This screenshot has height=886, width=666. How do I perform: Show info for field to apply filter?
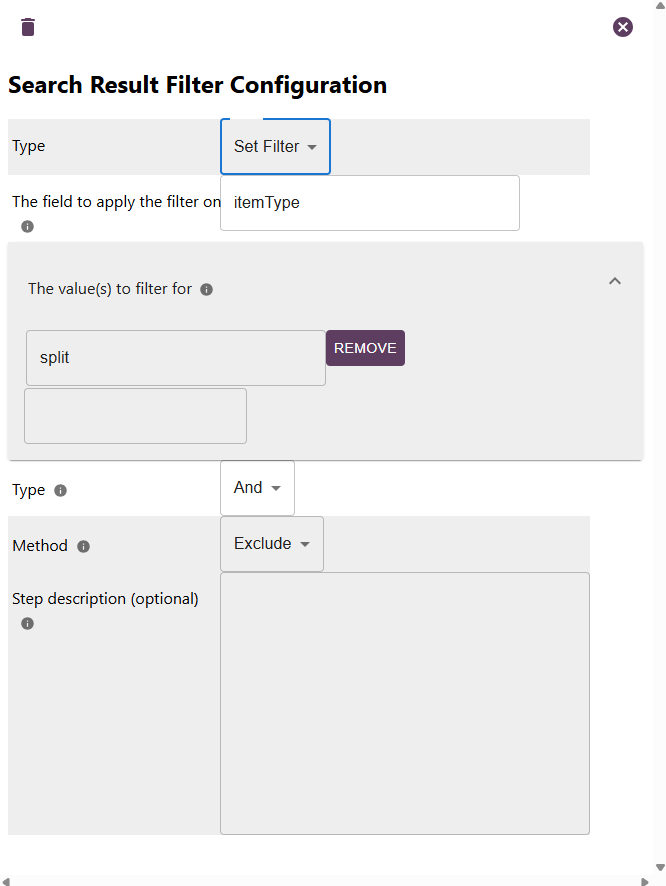[27, 227]
